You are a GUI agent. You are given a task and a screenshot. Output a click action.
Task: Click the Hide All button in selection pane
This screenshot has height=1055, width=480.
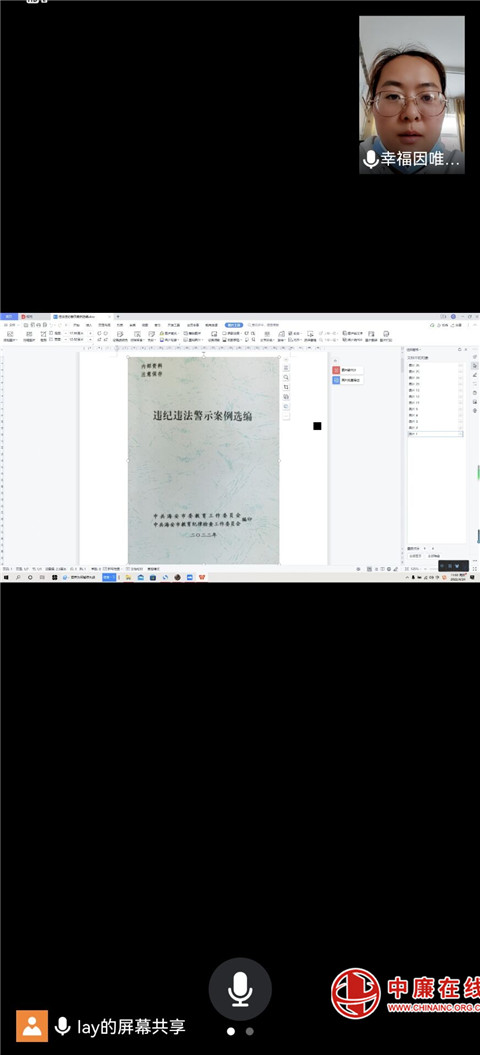pyautogui.click(x=434, y=556)
